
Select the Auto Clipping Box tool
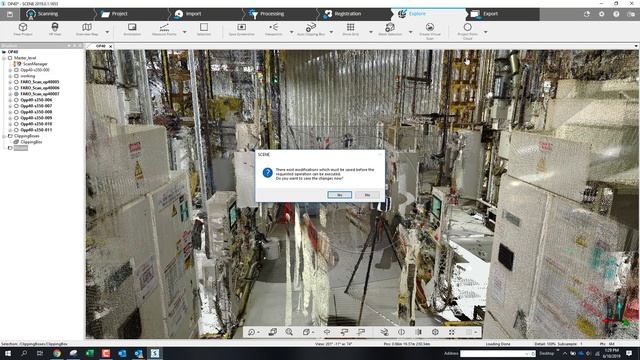pyautogui.click(x=311, y=29)
